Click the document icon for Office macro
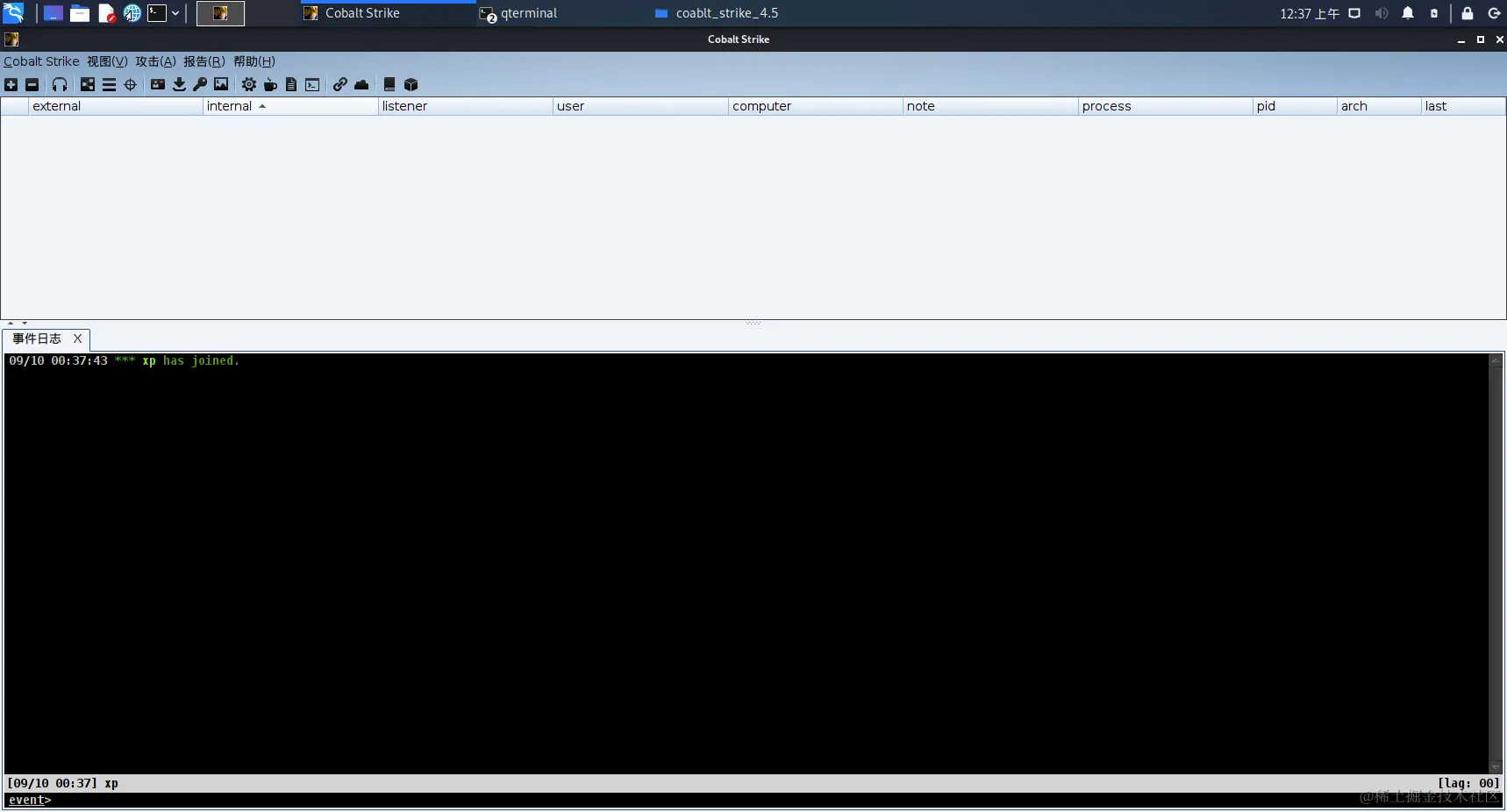This screenshot has height=812, width=1507. pyautogui.click(x=291, y=84)
